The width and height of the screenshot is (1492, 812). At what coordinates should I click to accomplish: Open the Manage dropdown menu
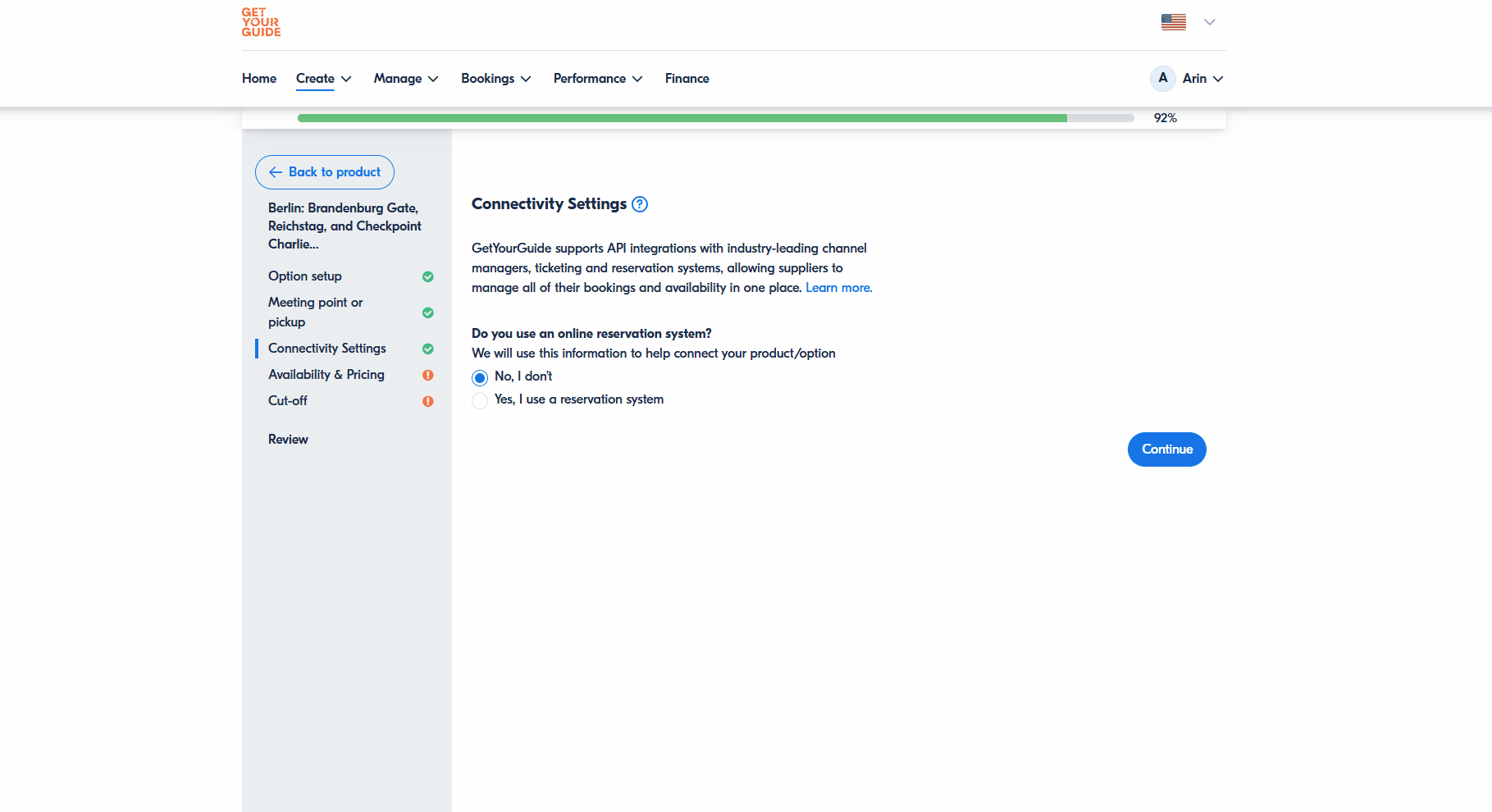coord(406,79)
